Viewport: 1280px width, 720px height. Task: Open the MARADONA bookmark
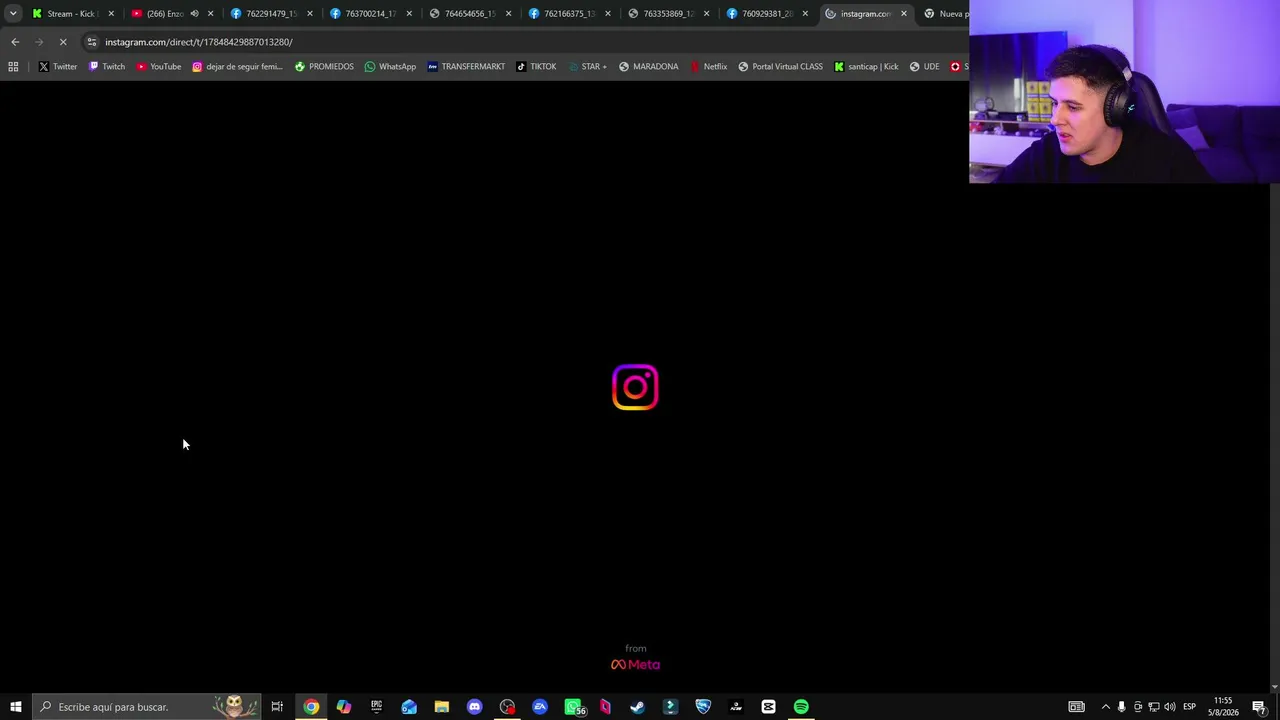click(648, 67)
